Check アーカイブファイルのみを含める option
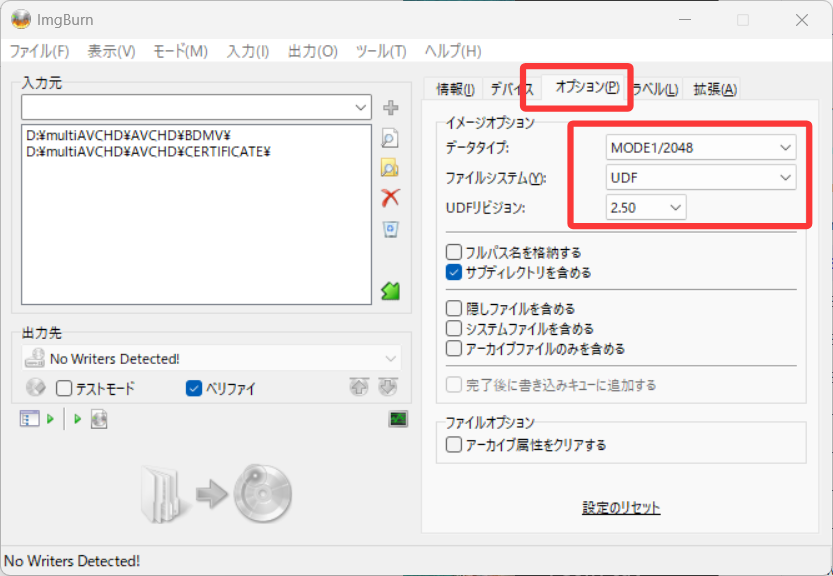Viewport: 833px width, 576px height. point(454,349)
